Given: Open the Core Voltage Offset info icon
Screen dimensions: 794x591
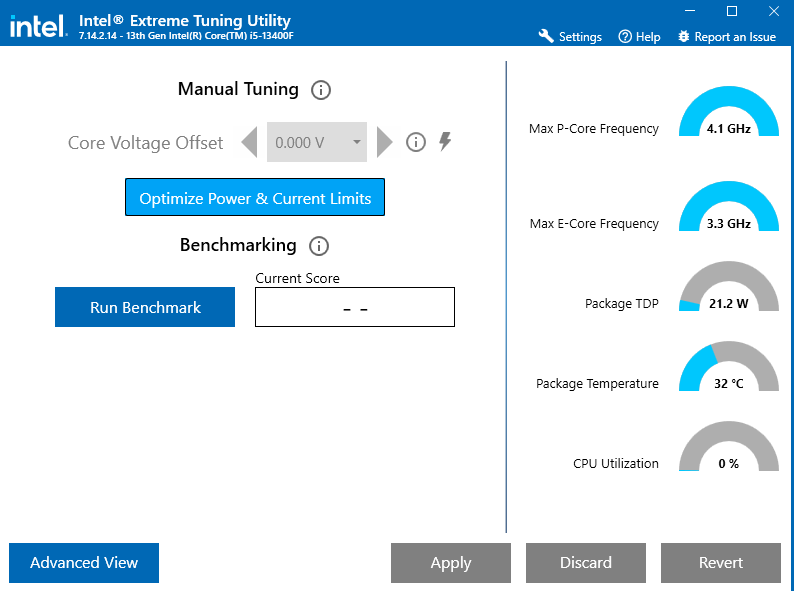Looking at the screenshot, I should [415, 142].
